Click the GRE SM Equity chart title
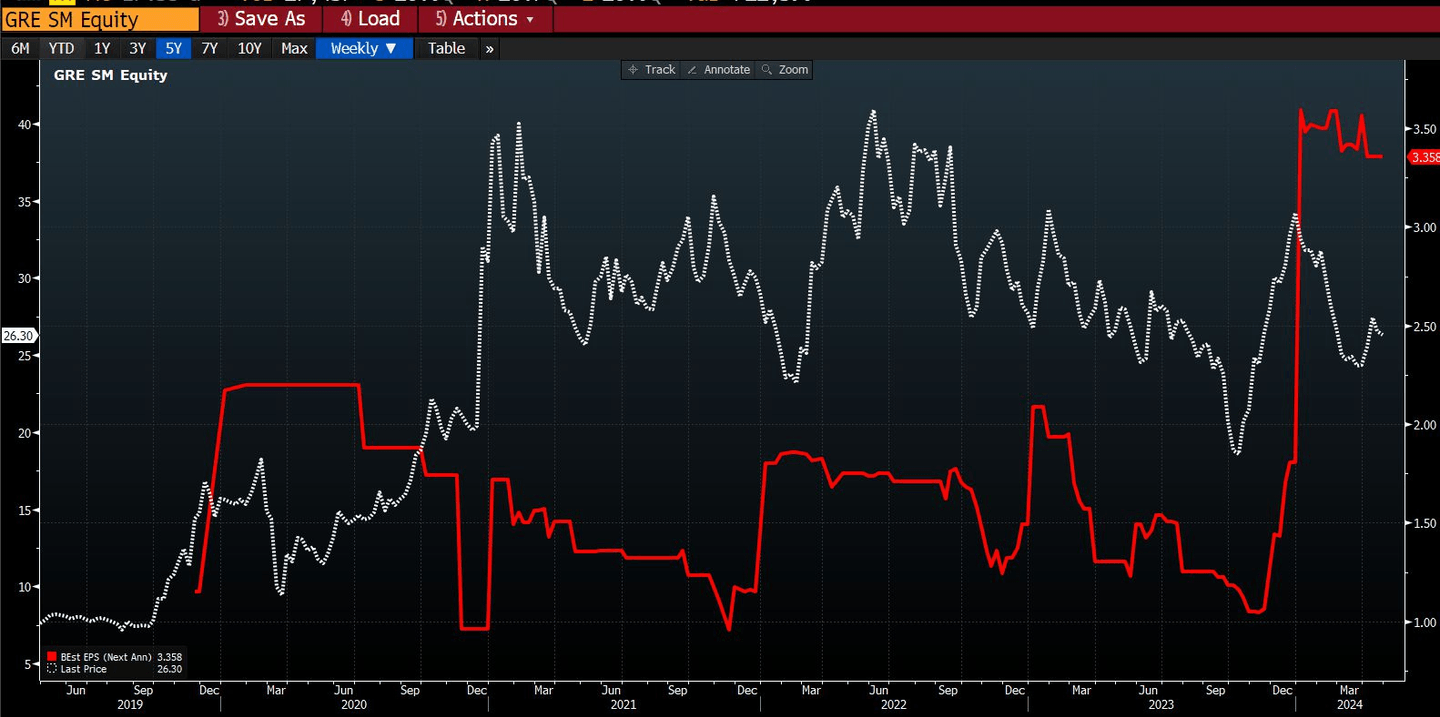Image resolution: width=1440 pixels, height=717 pixels. [110, 75]
